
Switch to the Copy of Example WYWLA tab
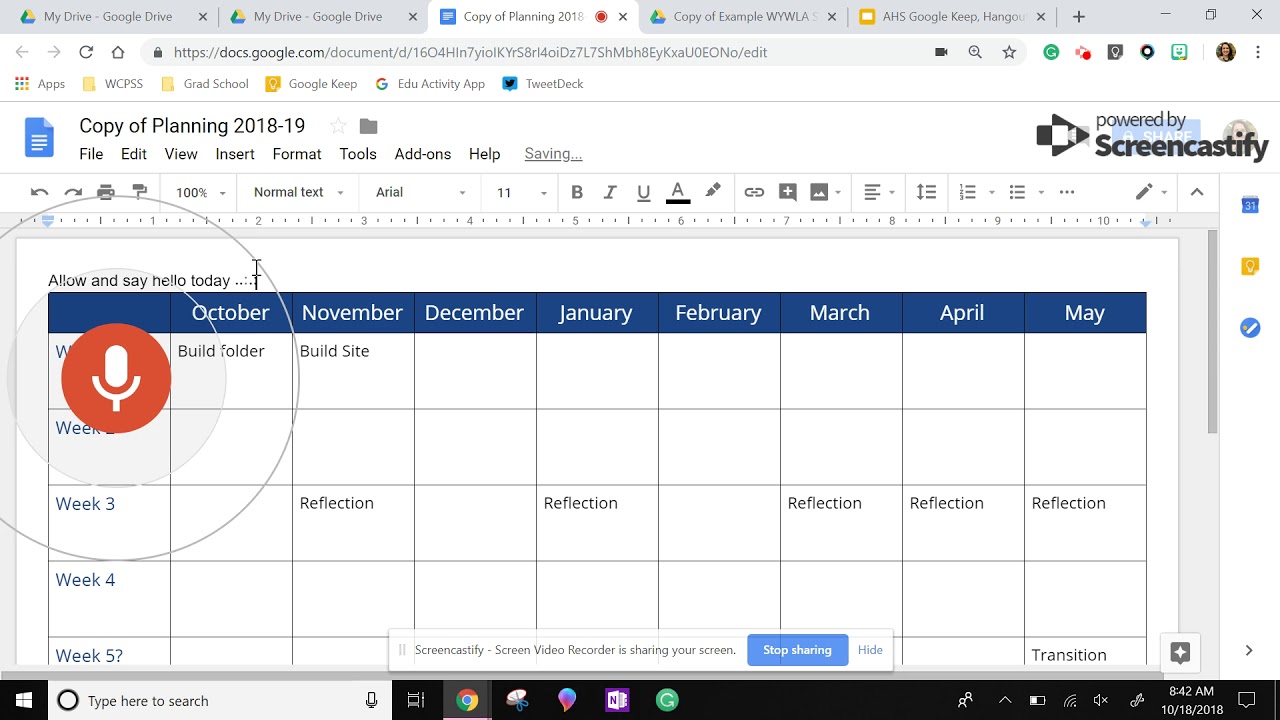pos(743,17)
